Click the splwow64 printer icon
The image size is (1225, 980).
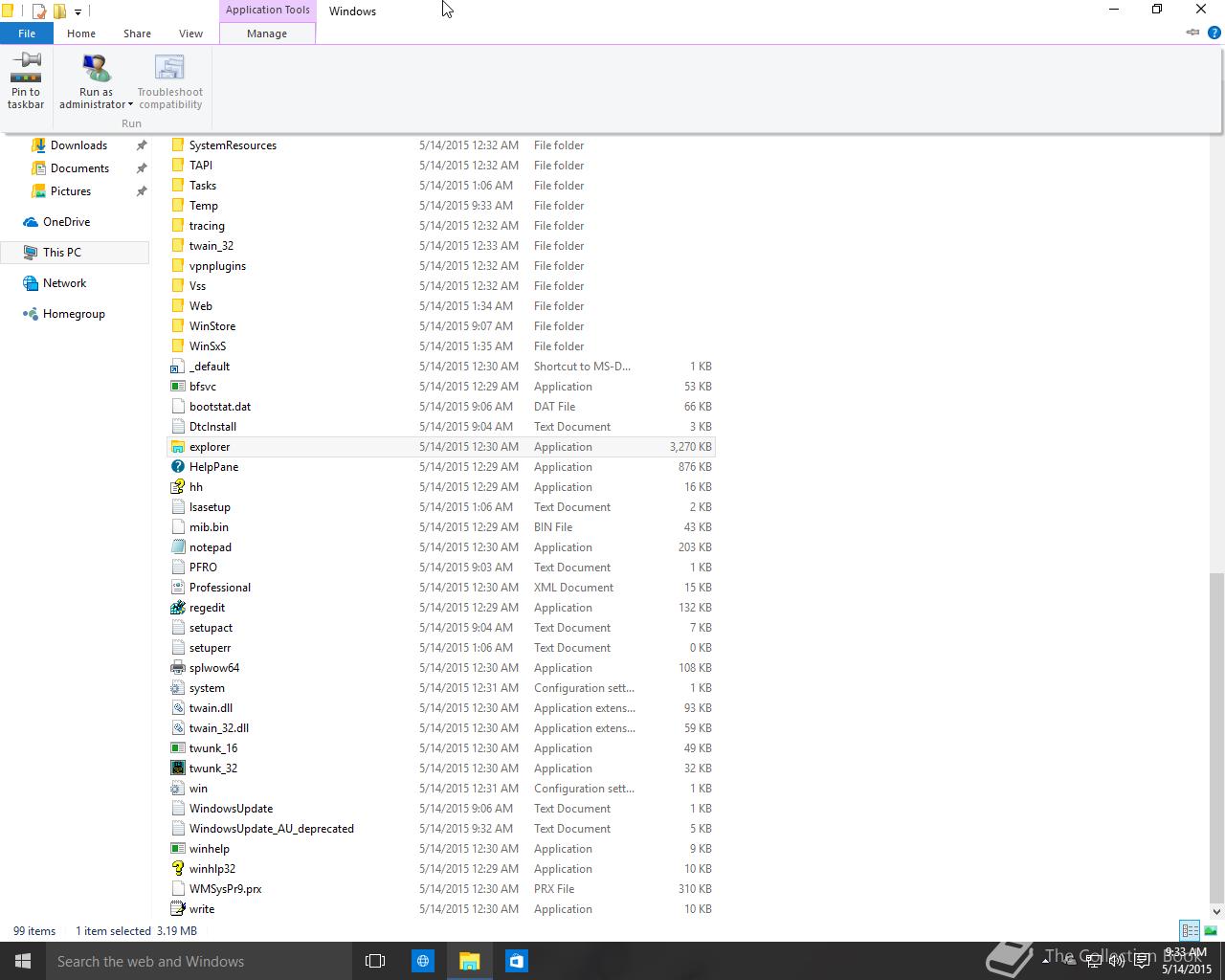(x=177, y=668)
